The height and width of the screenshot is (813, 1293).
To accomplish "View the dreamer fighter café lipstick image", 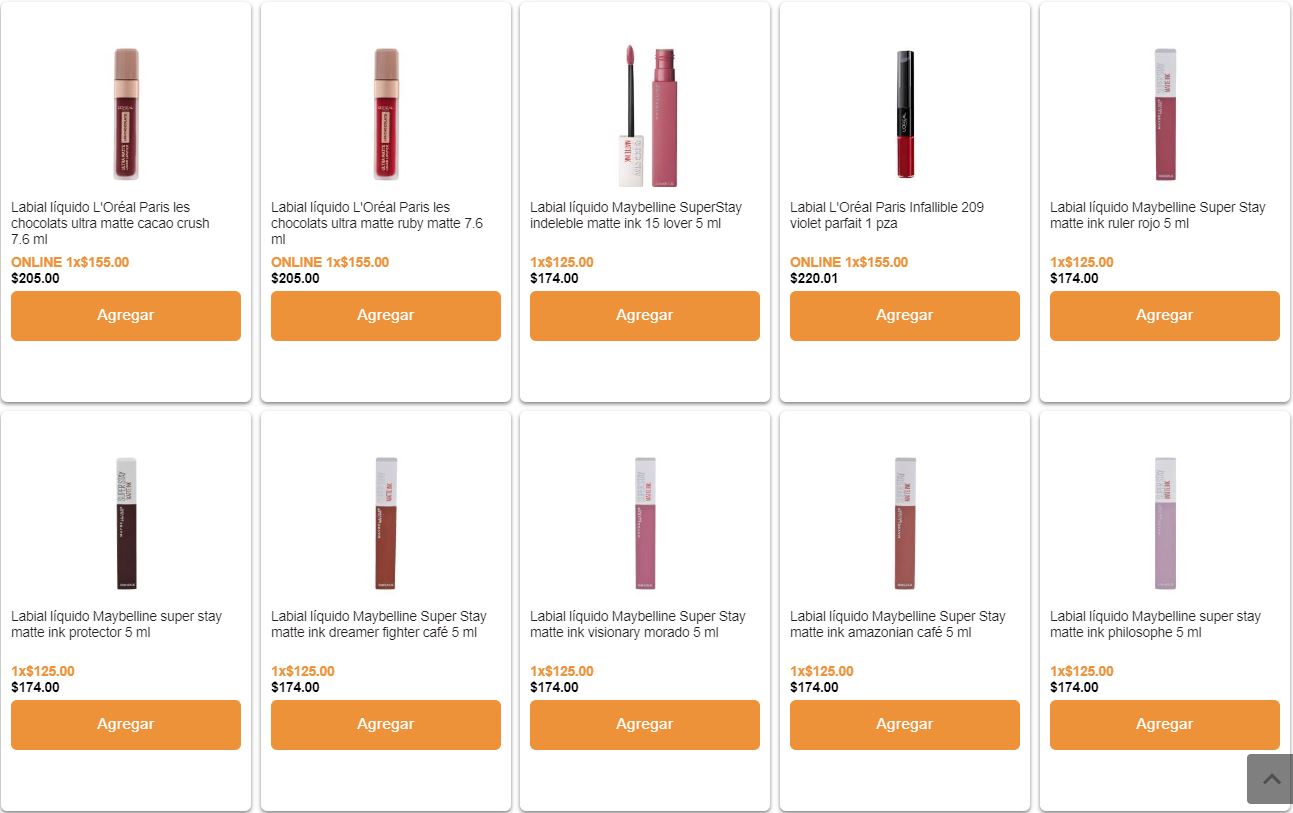I will [x=386, y=523].
